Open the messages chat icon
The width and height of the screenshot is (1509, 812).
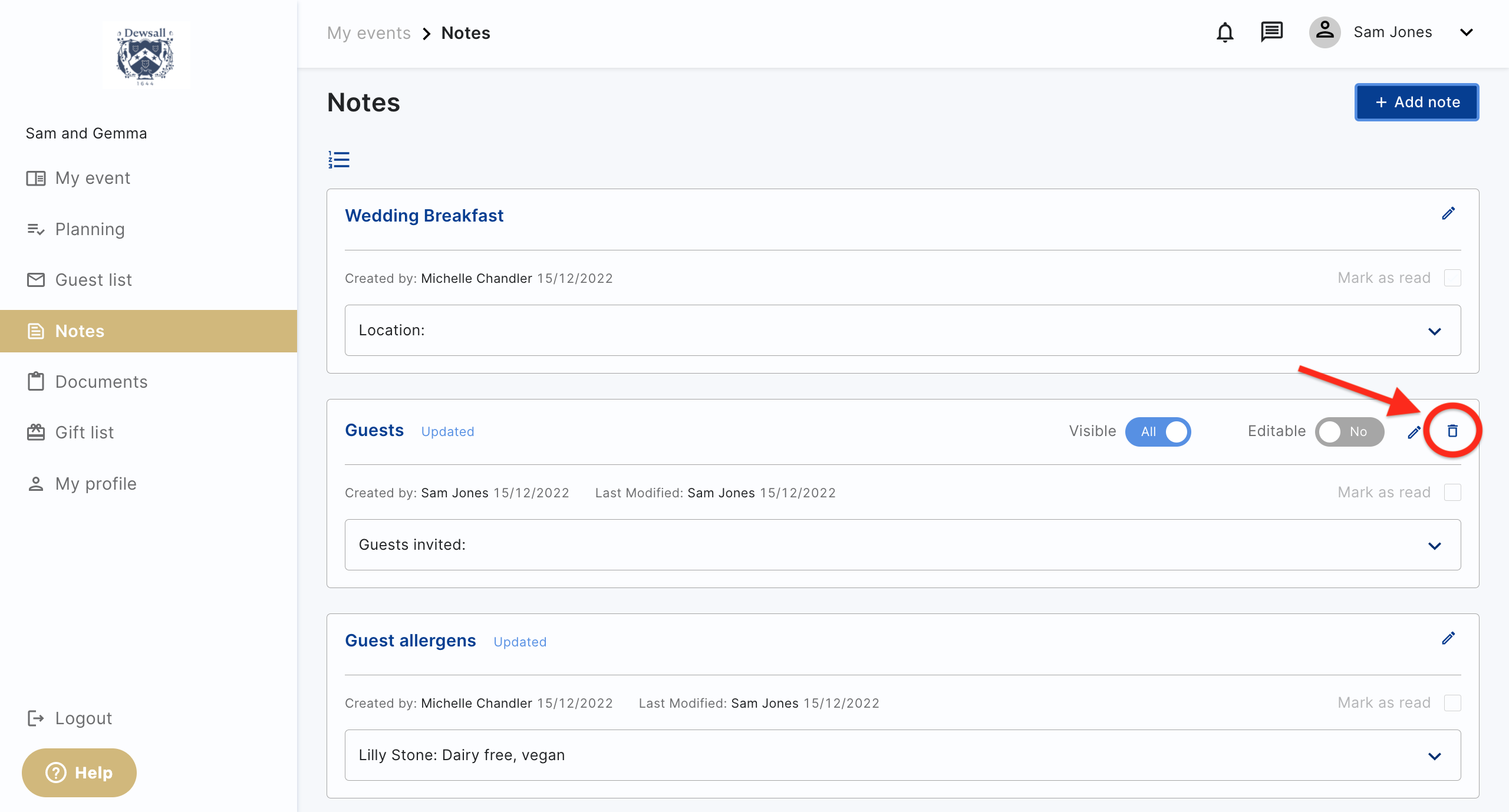tap(1271, 32)
